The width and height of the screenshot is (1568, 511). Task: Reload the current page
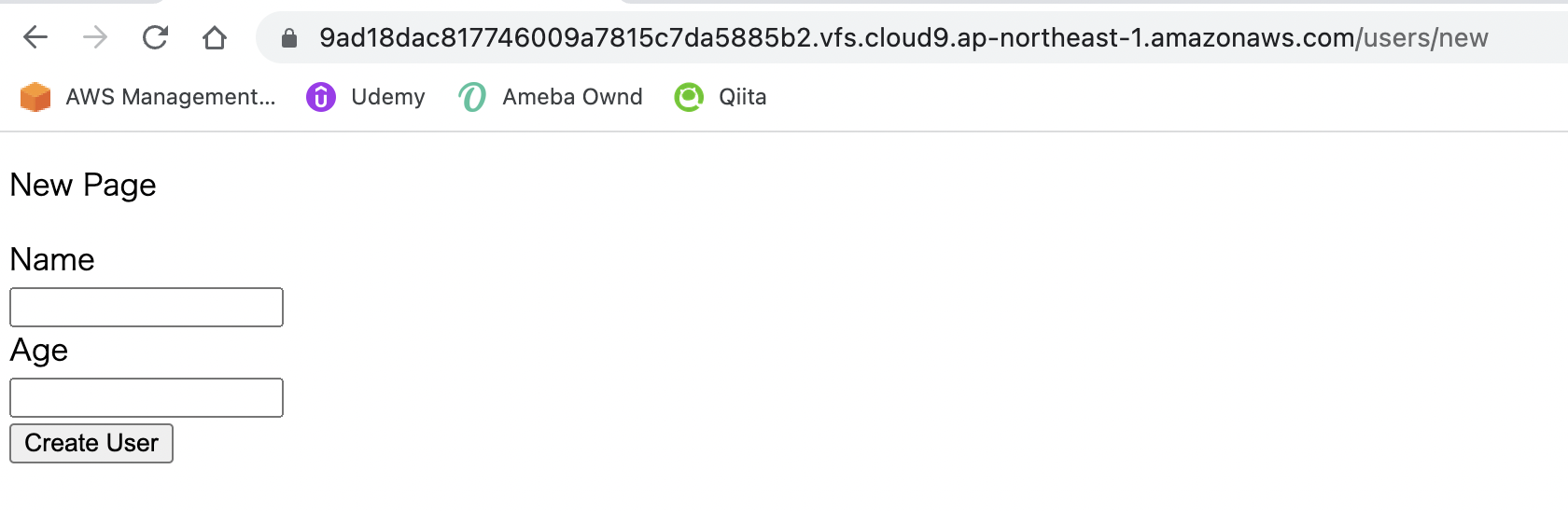point(155,37)
